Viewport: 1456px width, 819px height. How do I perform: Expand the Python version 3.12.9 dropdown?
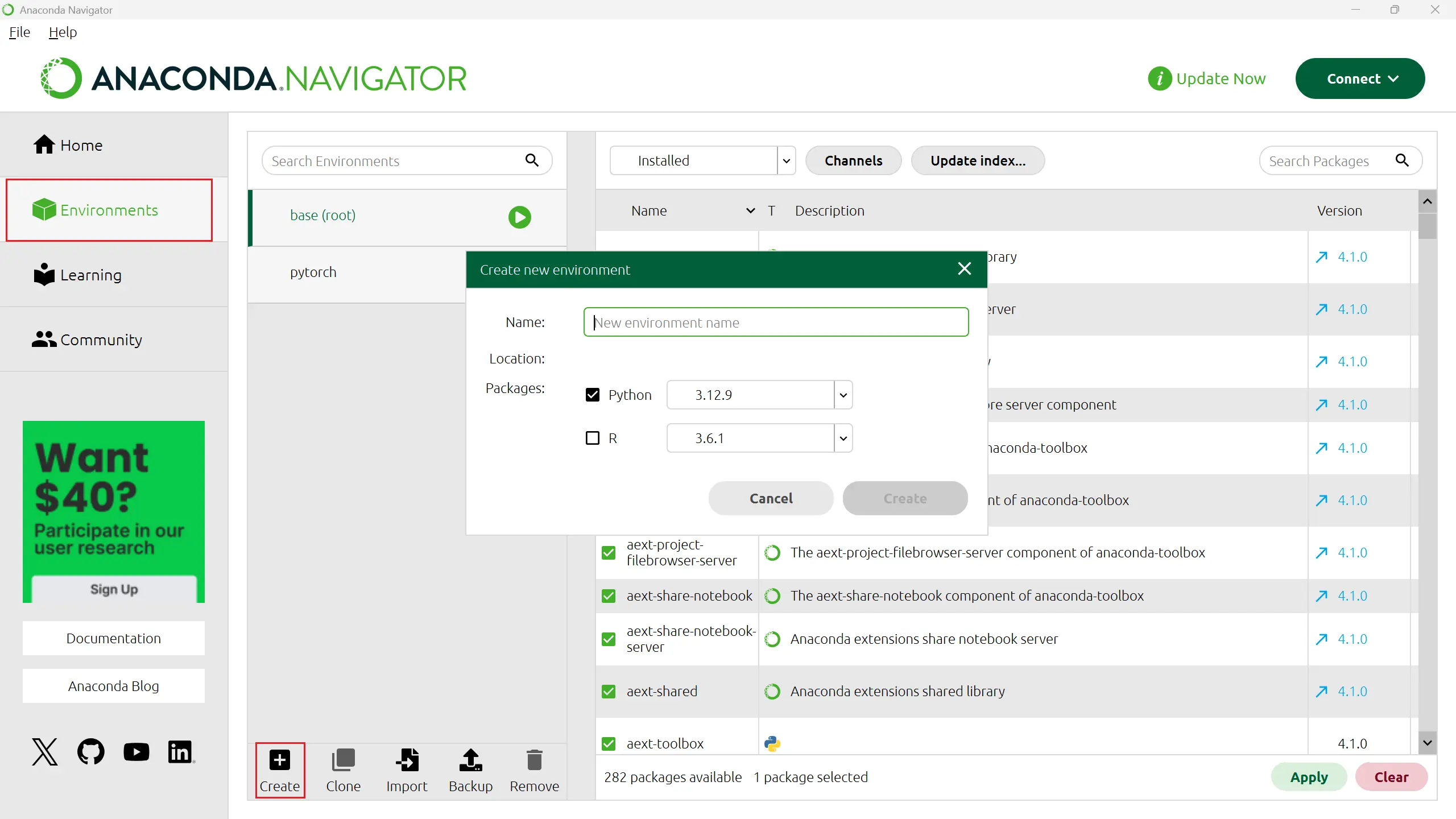pyautogui.click(x=843, y=395)
